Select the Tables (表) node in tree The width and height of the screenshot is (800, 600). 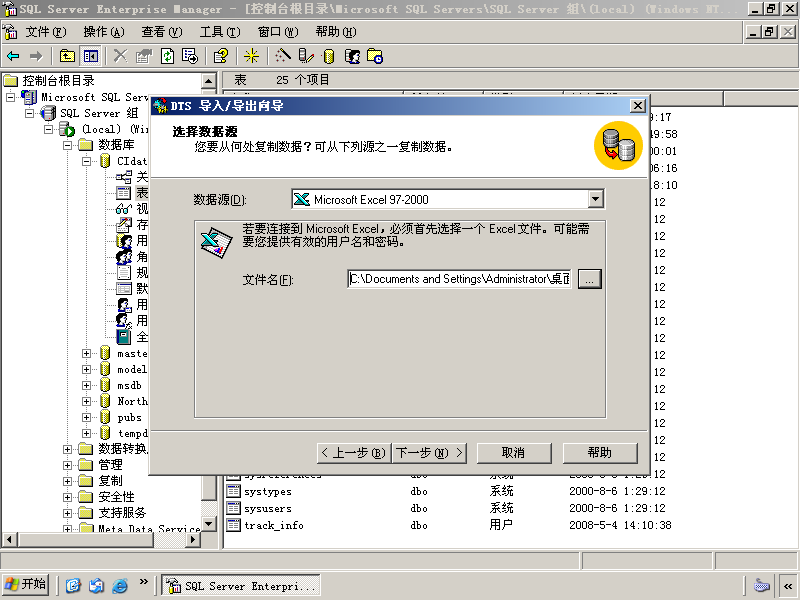142,193
